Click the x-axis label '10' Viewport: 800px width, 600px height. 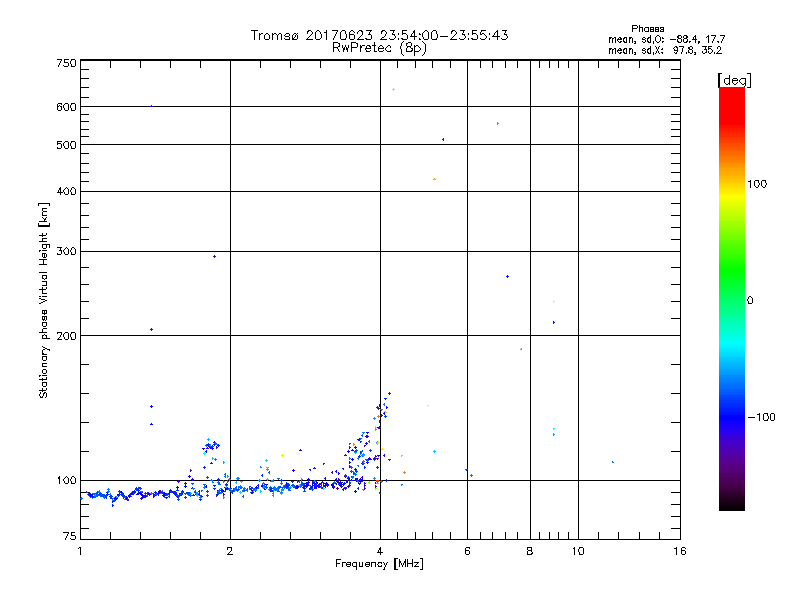pyautogui.click(x=578, y=551)
